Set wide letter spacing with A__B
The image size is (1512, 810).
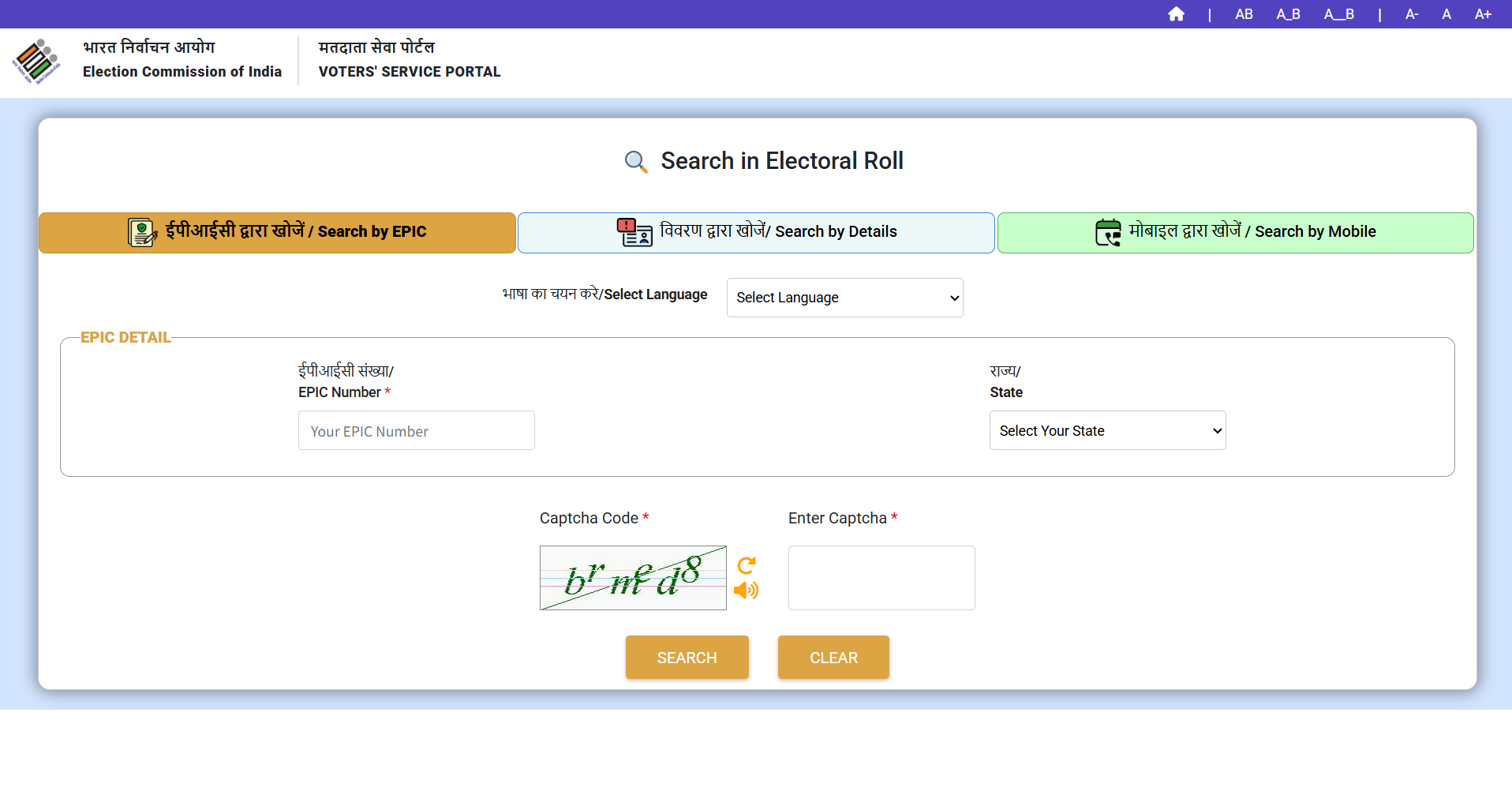tap(1338, 14)
